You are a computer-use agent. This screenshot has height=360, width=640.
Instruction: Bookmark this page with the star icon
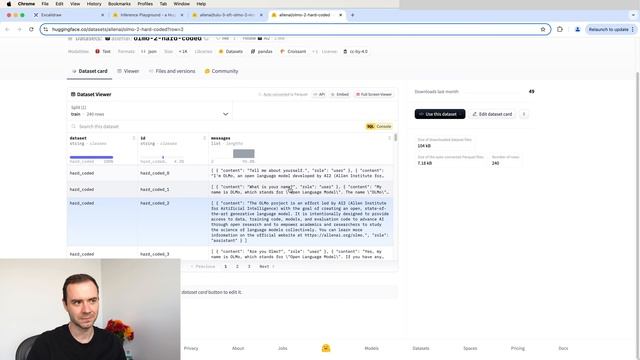[543, 29]
